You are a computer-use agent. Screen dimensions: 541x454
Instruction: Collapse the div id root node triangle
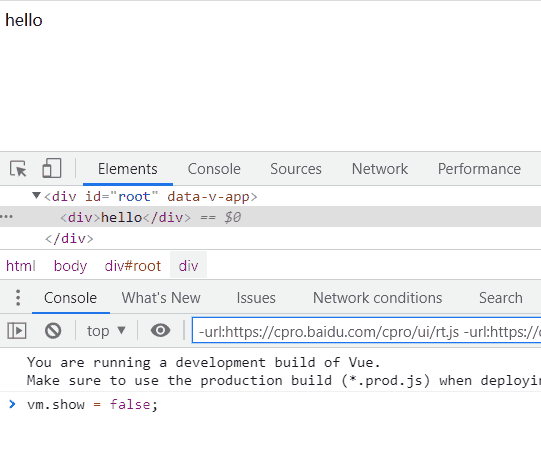click(36, 196)
